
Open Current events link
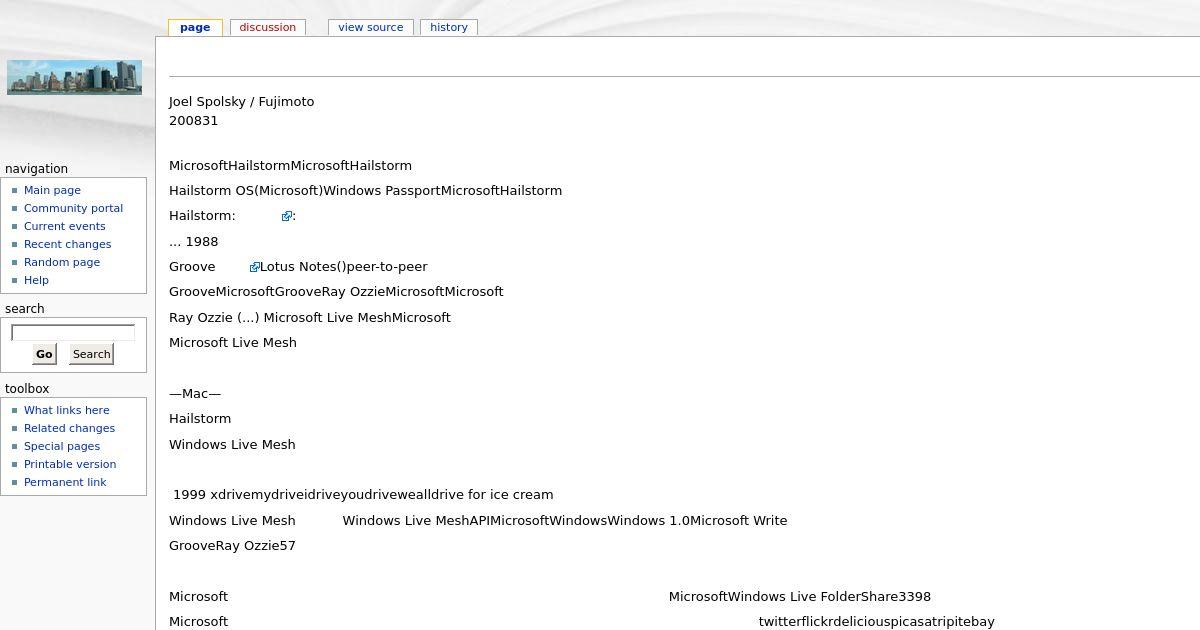pyautogui.click(x=64, y=226)
